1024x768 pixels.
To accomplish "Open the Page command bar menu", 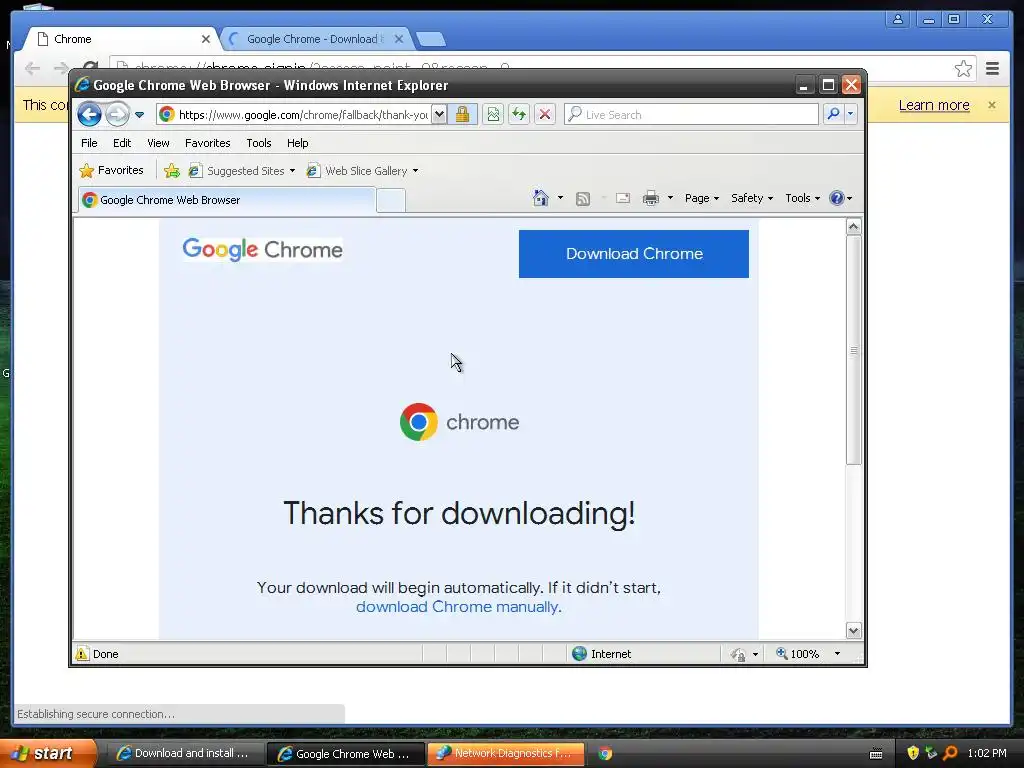I will click(x=701, y=198).
